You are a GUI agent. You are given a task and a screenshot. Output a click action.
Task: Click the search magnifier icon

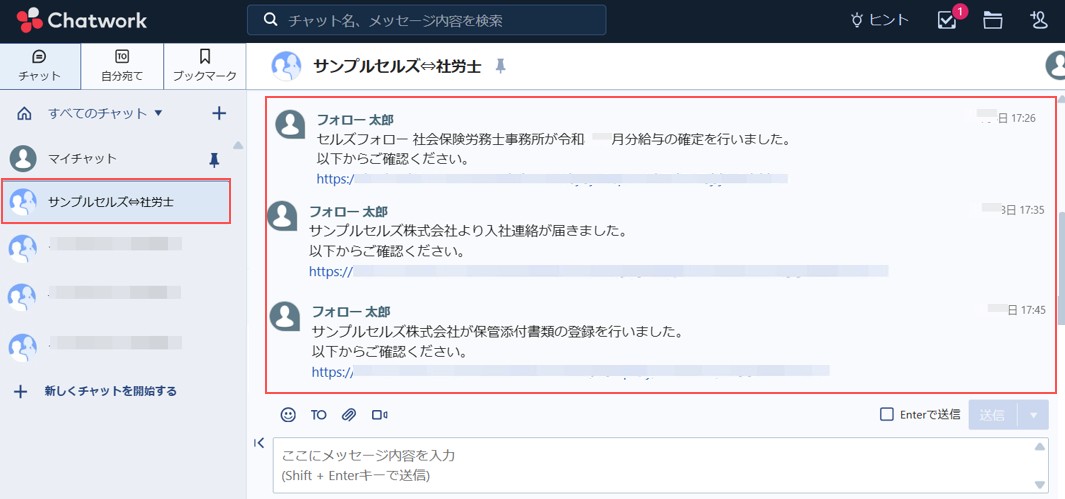270,20
